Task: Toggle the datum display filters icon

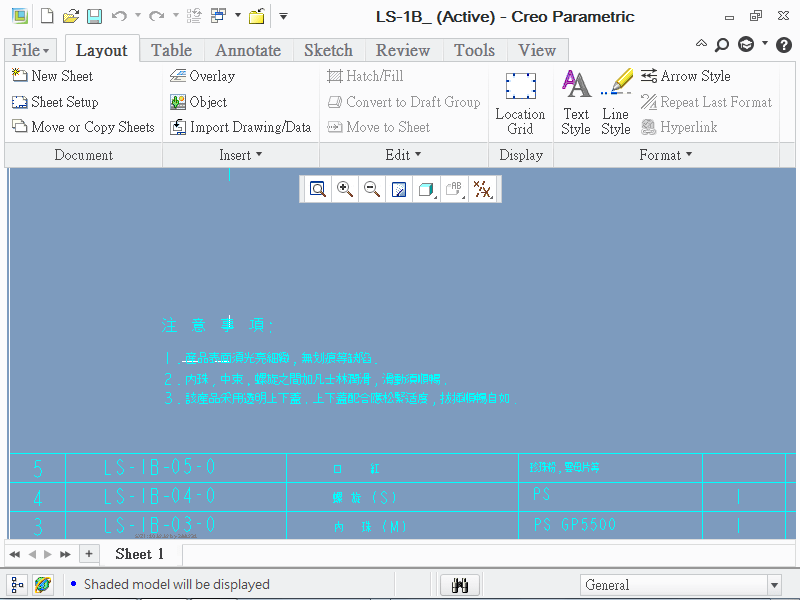Action: point(483,189)
